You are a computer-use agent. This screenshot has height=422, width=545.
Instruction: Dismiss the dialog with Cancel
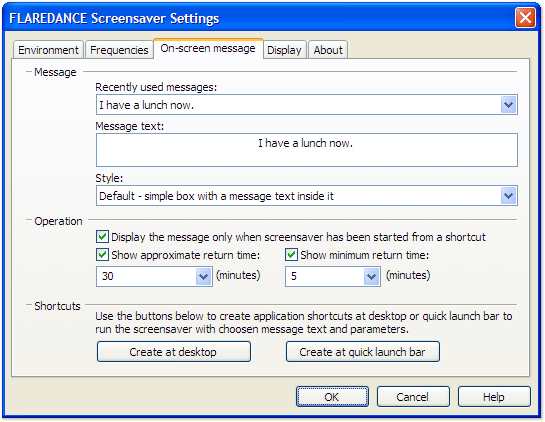click(413, 397)
